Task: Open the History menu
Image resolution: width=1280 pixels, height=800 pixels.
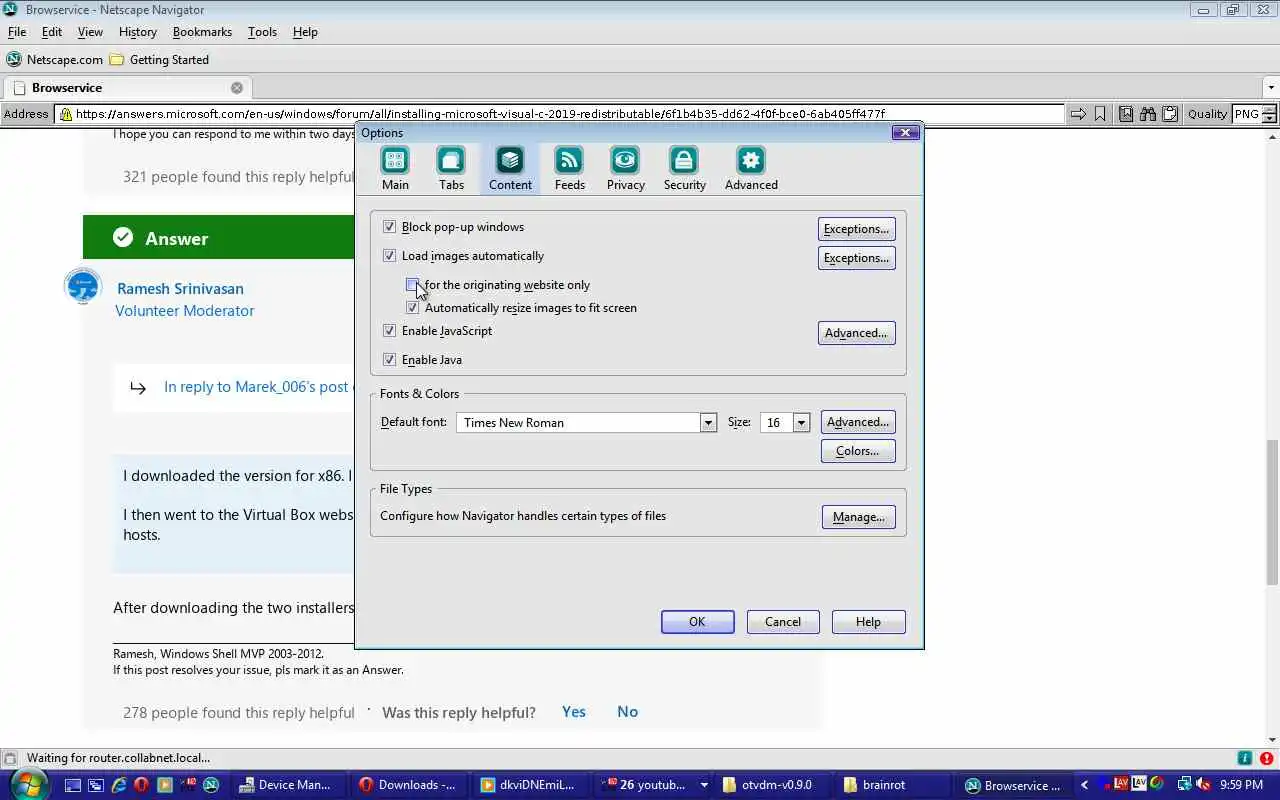Action: coord(138,32)
